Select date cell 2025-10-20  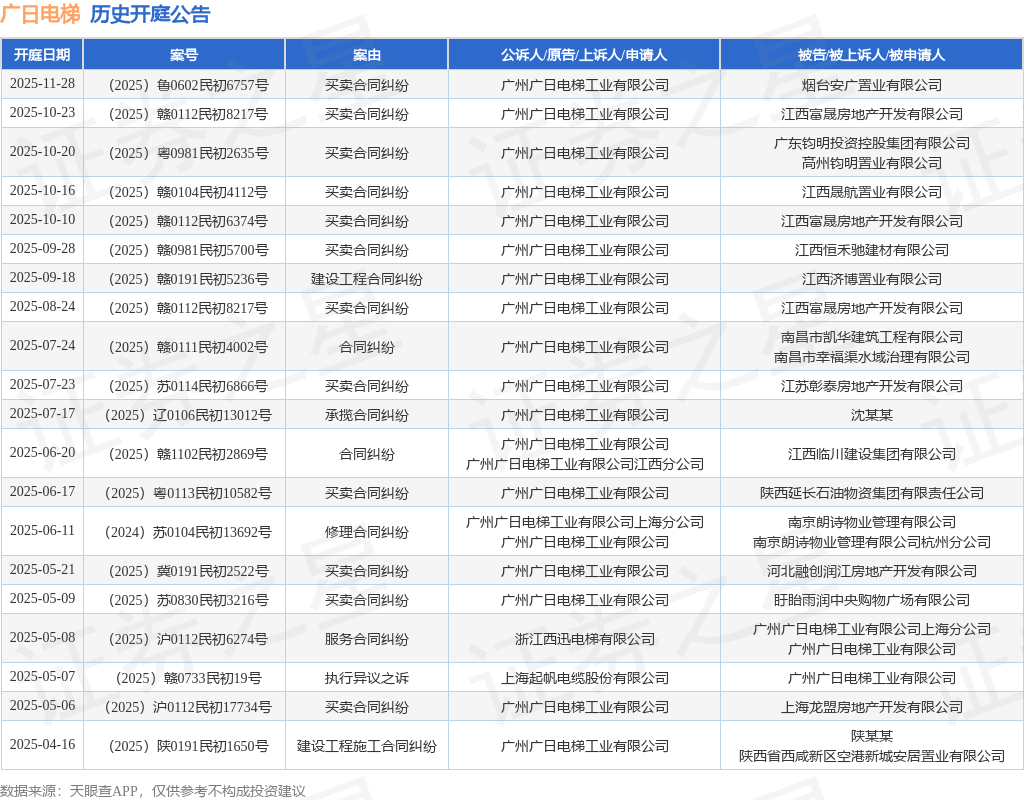[x=42, y=152]
